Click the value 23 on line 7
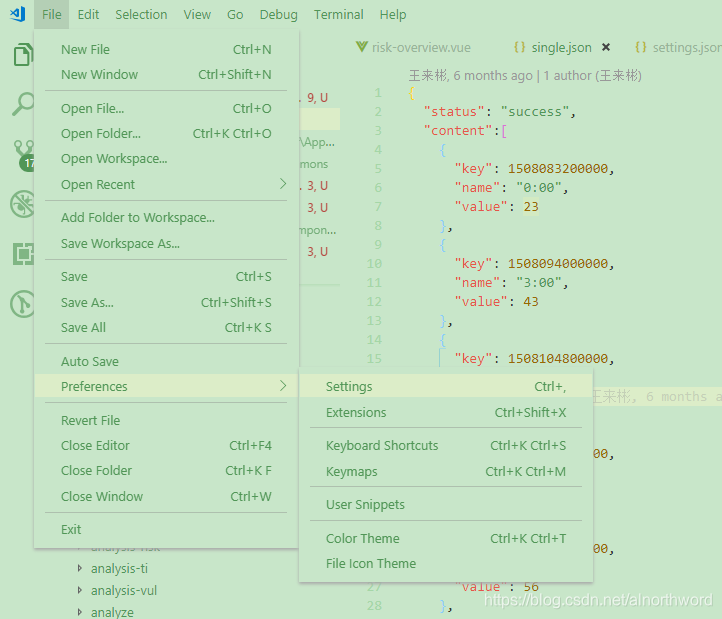 coord(531,207)
